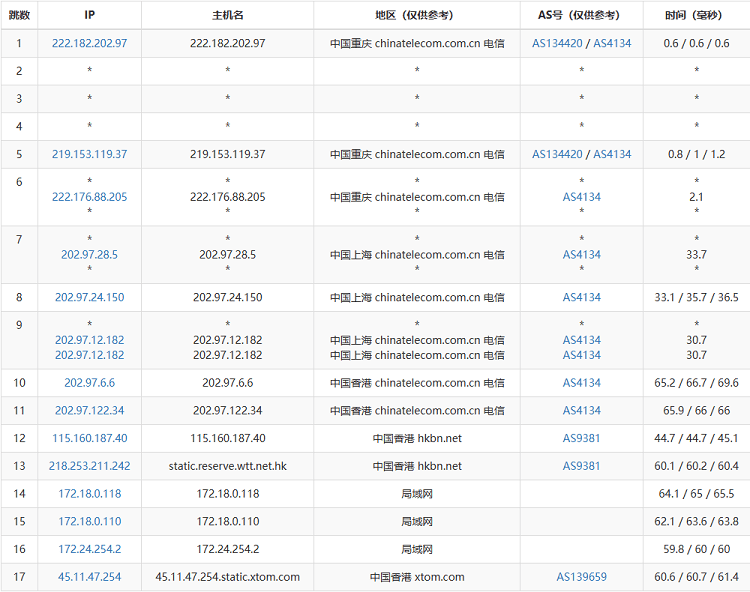
Task: Click the 跳数 column header
Action: (x=19, y=15)
